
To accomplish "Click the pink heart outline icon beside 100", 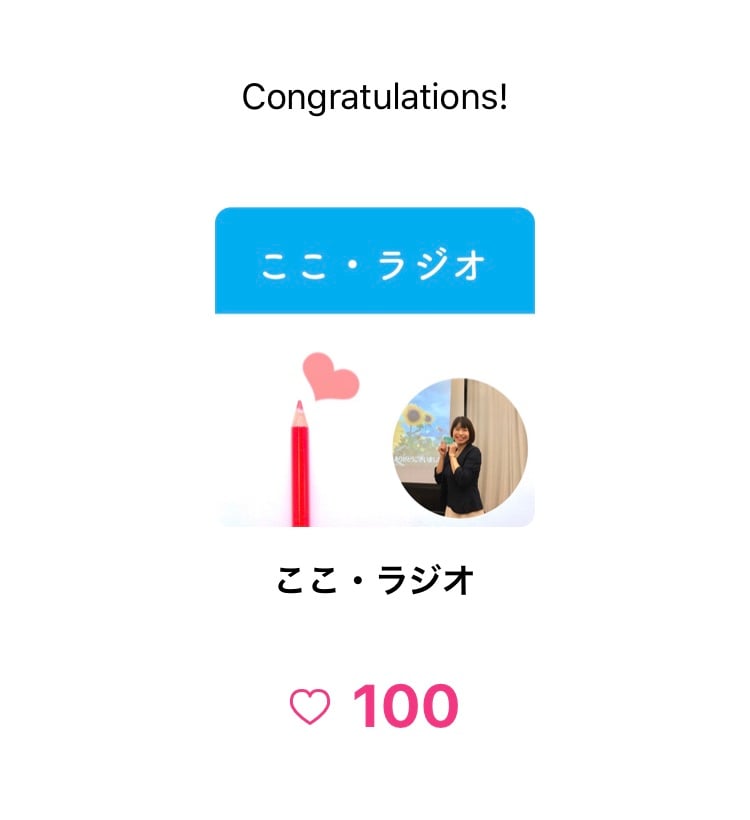I will coord(309,707).
